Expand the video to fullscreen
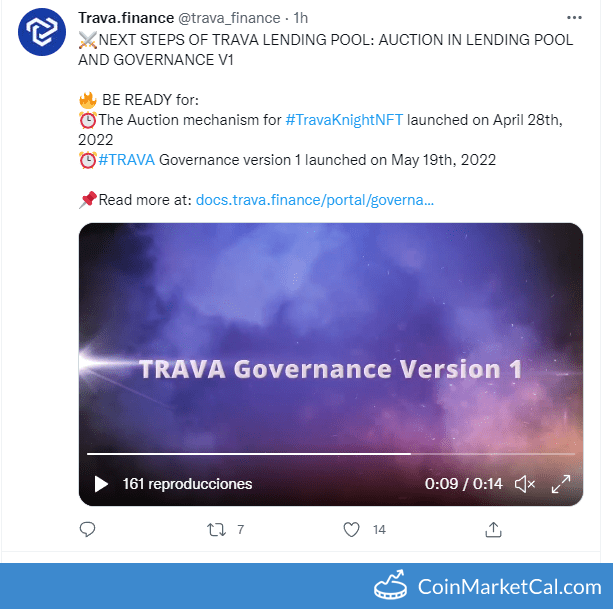This screenshot has width=613, height=609. click(561, 484)
